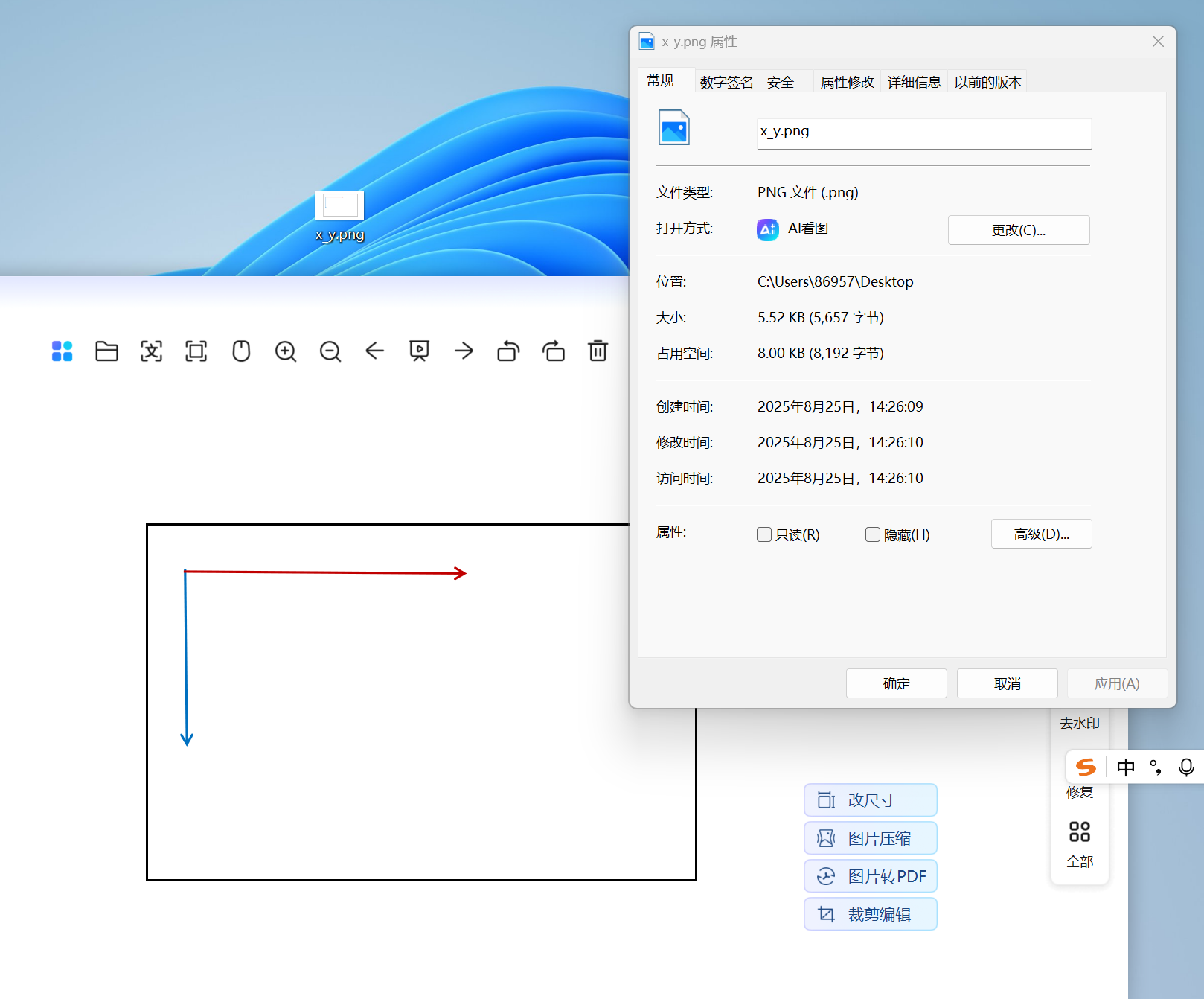Click the punctuation mode icon in IME bar

[1156, 767]
